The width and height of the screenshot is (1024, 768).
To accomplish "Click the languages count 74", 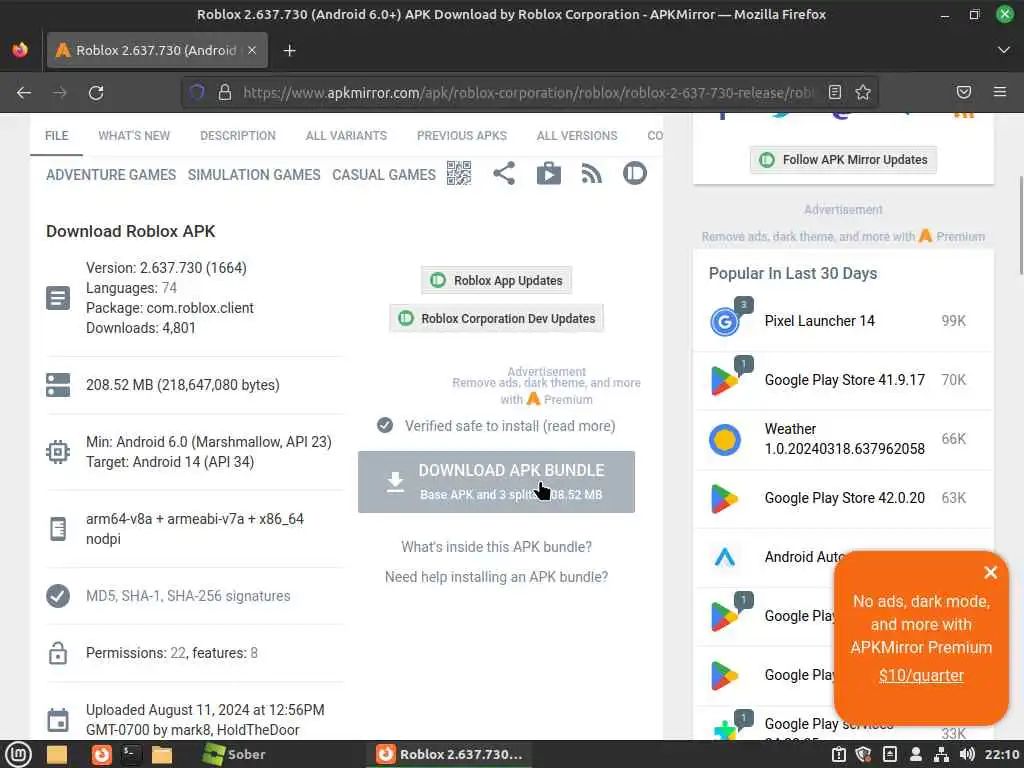I will (x=169, y=288).
